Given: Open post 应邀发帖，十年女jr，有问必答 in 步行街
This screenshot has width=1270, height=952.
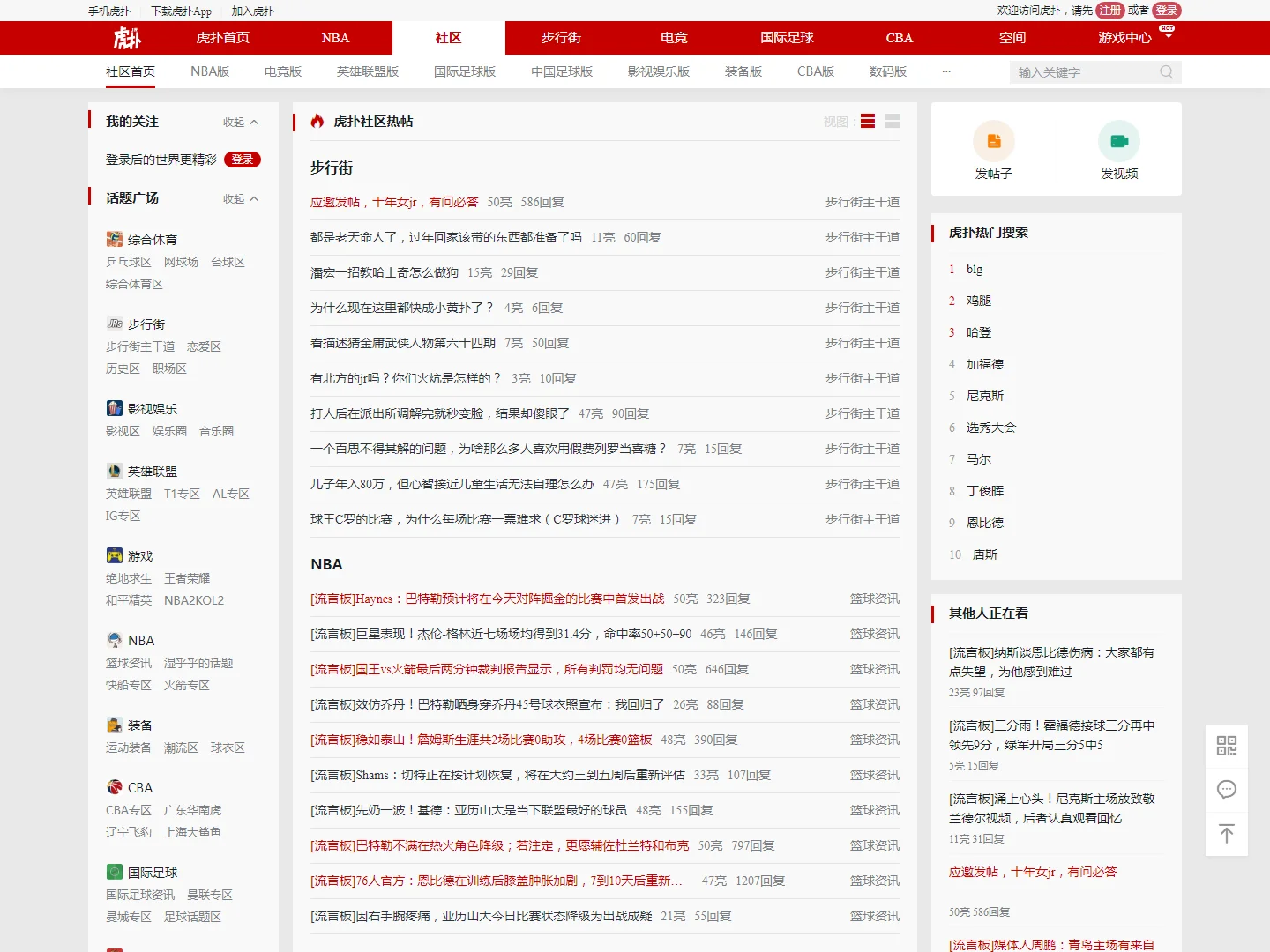Looking at the screenshot, I should (394, 202).
